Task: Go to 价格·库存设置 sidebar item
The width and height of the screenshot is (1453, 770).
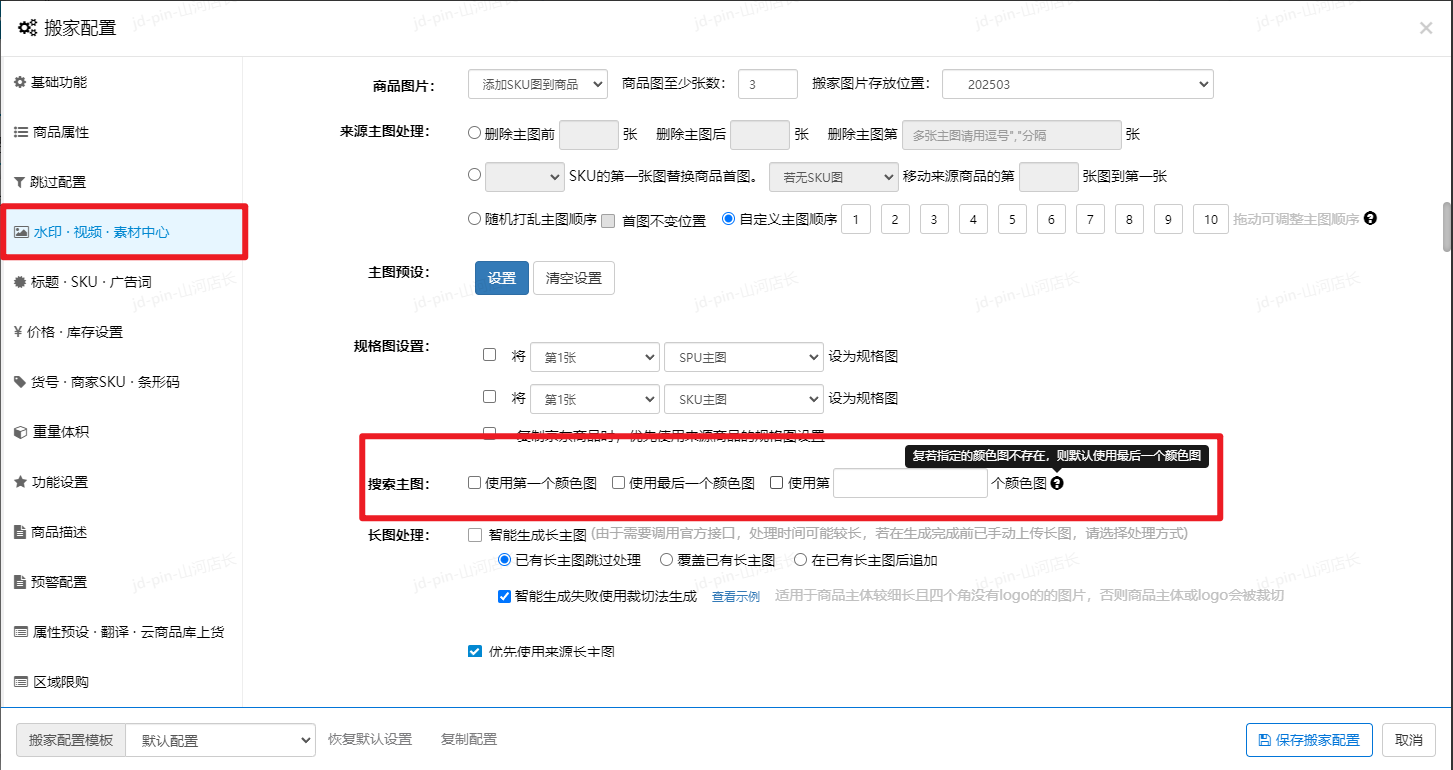Action: [75, 332]
